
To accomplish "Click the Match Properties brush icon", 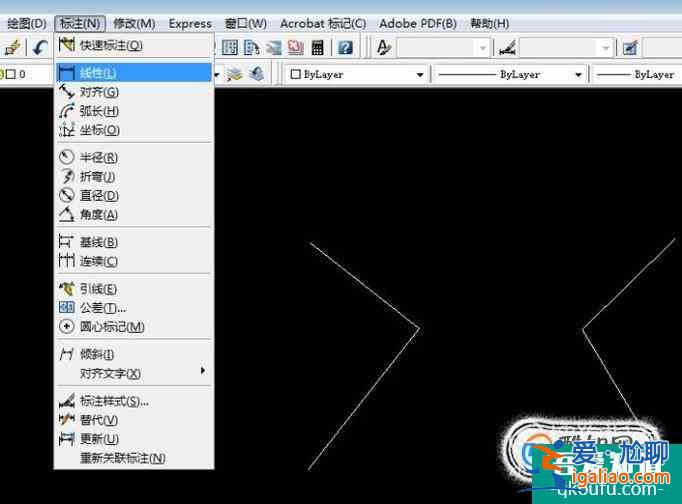I will pos(13,47).
